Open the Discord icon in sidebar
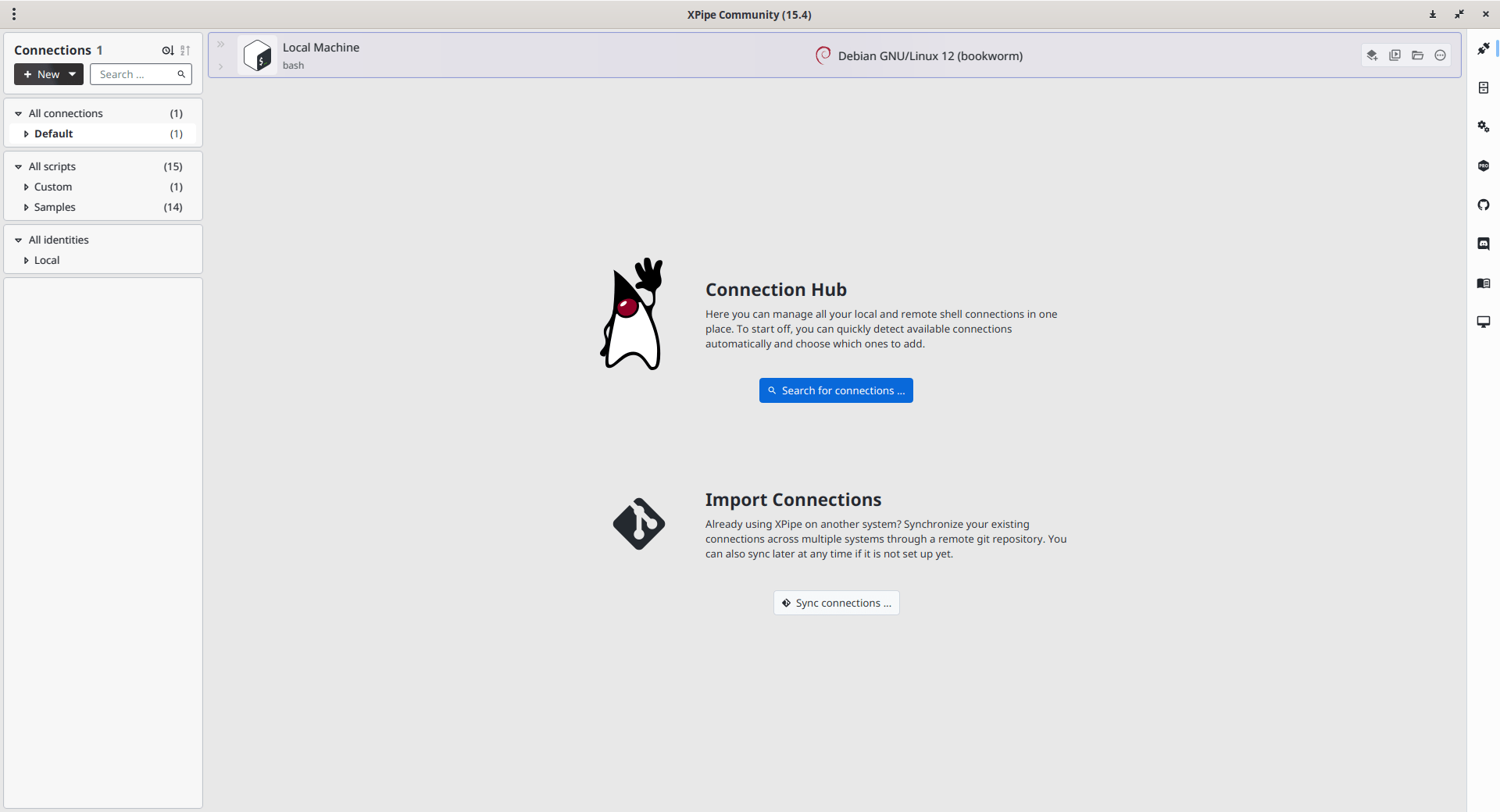 coord(1483,244)
